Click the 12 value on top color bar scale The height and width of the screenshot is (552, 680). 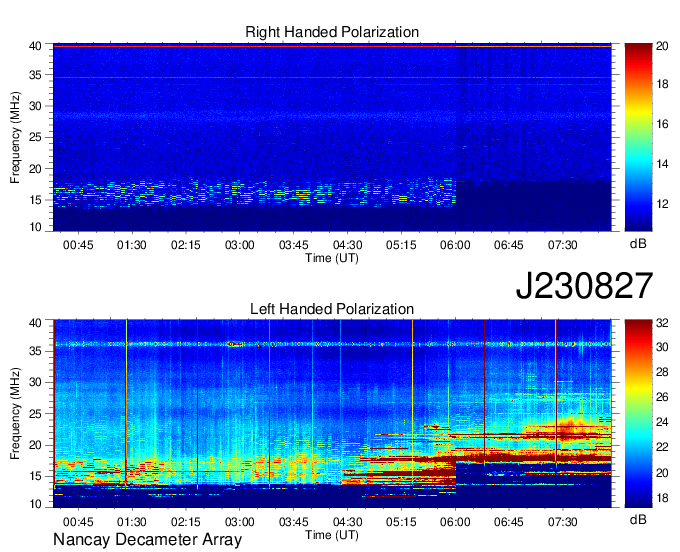[x=662, y=204]
